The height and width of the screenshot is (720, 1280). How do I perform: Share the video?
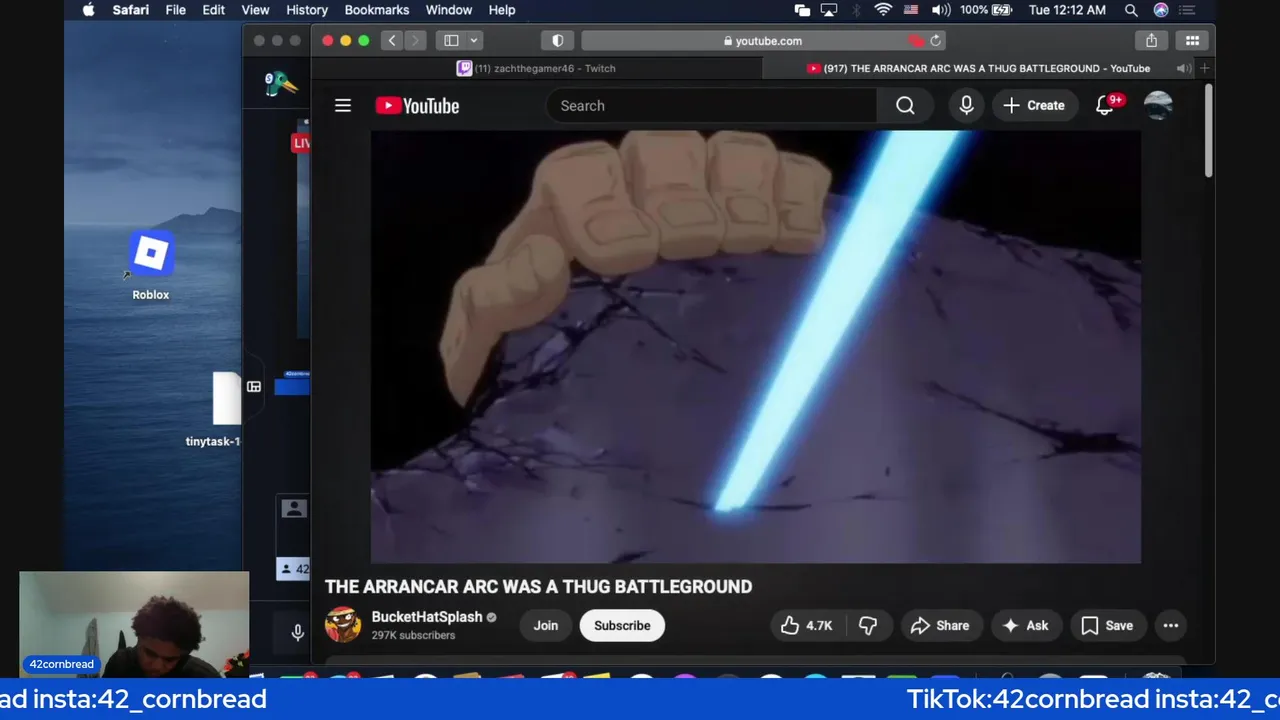click(x=940, y=625)
